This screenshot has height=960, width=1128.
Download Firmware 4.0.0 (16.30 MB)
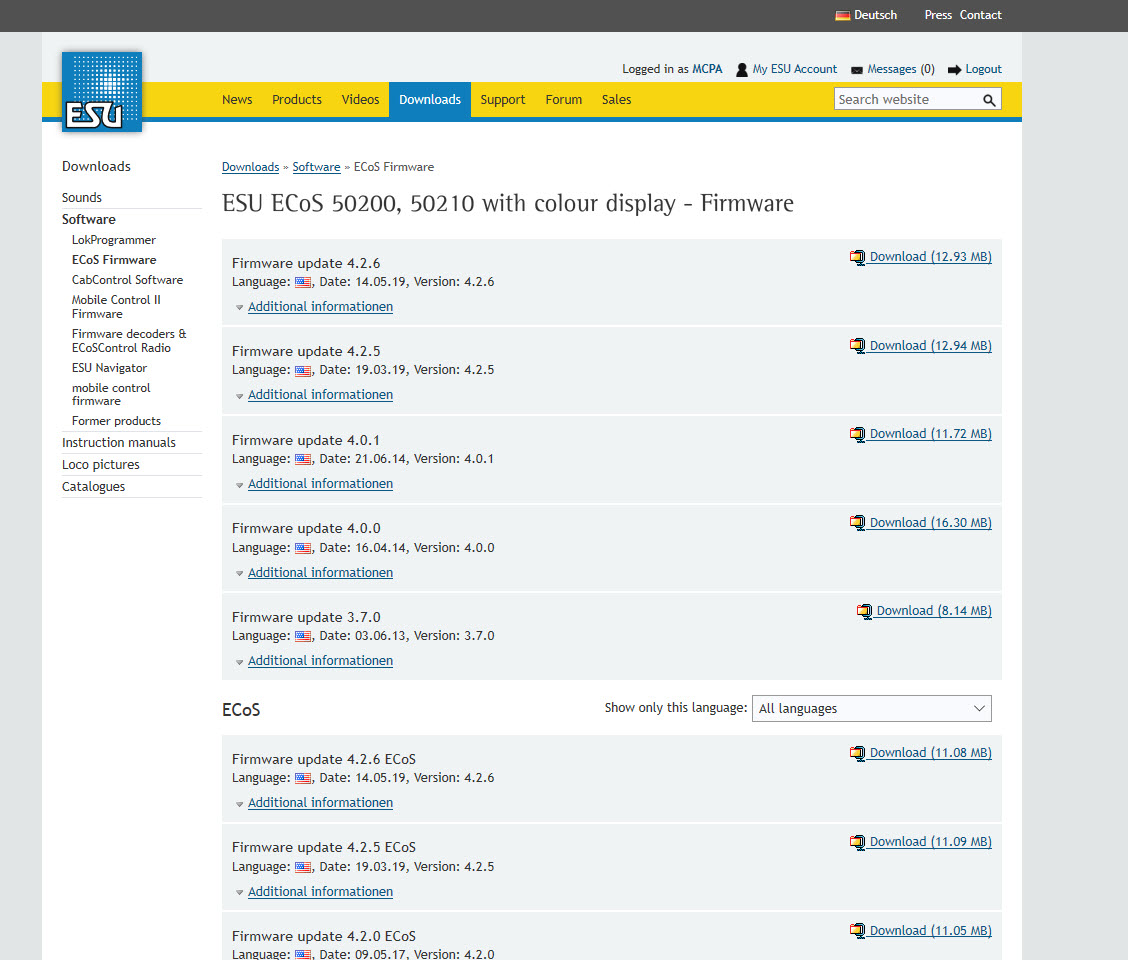click(x=929, y=523)
